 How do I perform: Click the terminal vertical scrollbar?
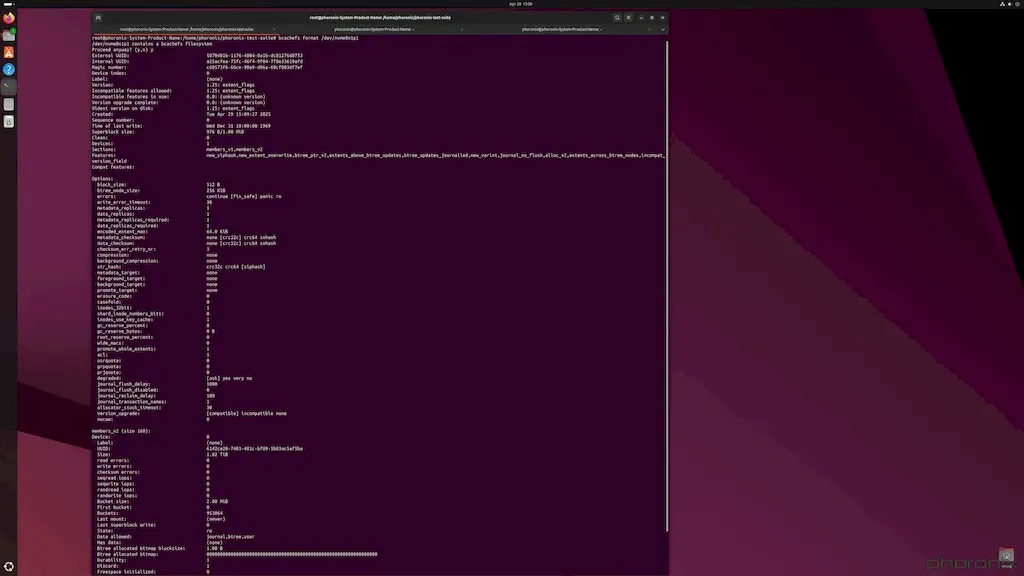(x=667, y=286)
